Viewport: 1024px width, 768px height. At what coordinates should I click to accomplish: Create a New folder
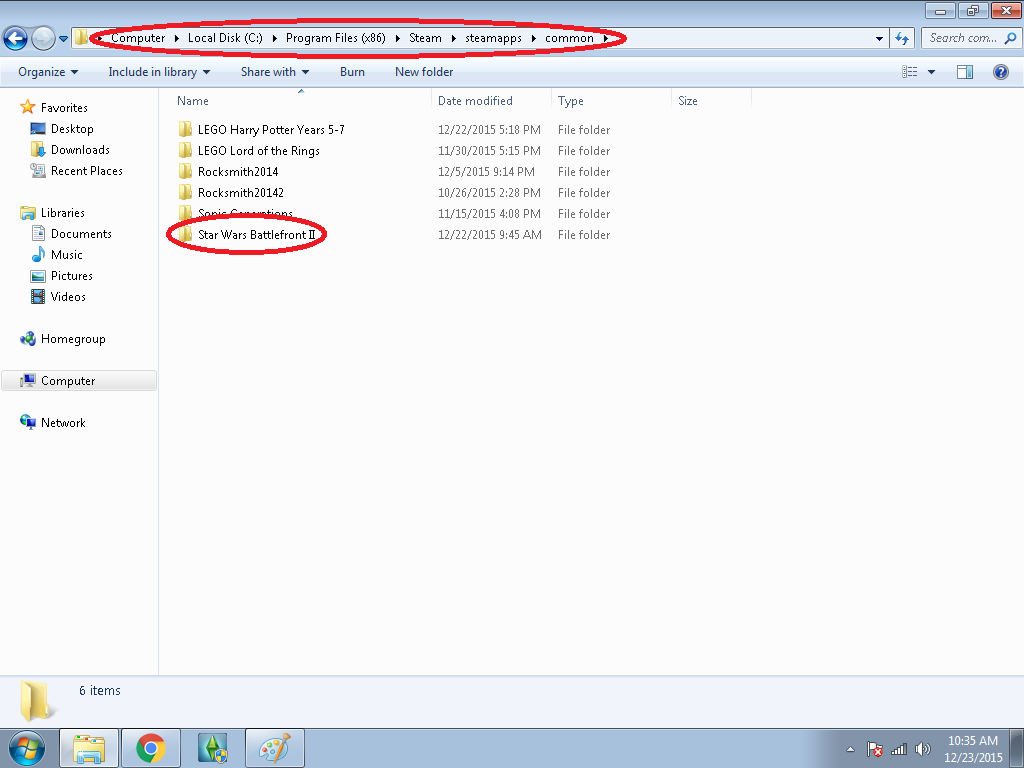(424, 72)
